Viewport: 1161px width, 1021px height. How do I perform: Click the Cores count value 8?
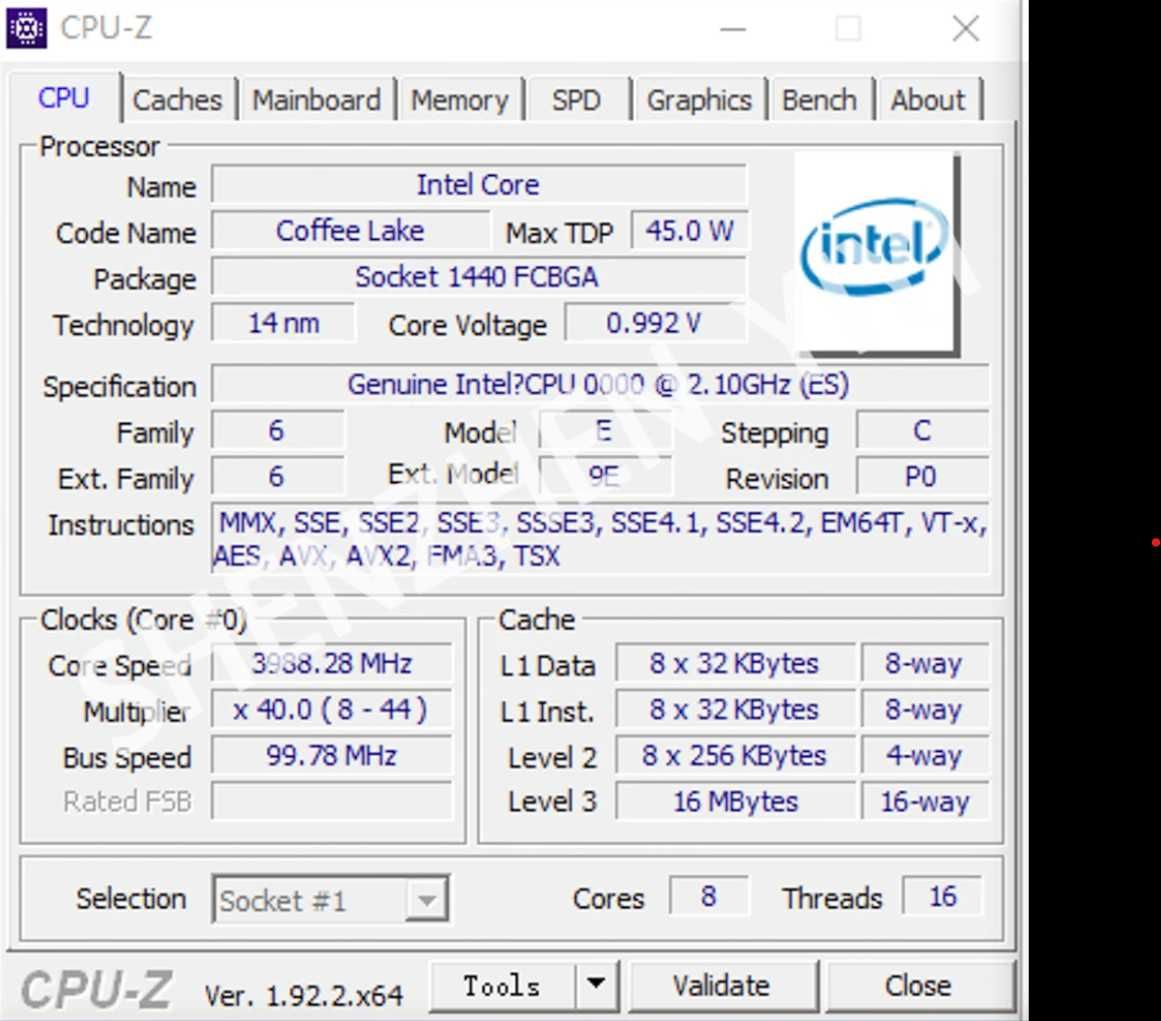coord(709,896)
